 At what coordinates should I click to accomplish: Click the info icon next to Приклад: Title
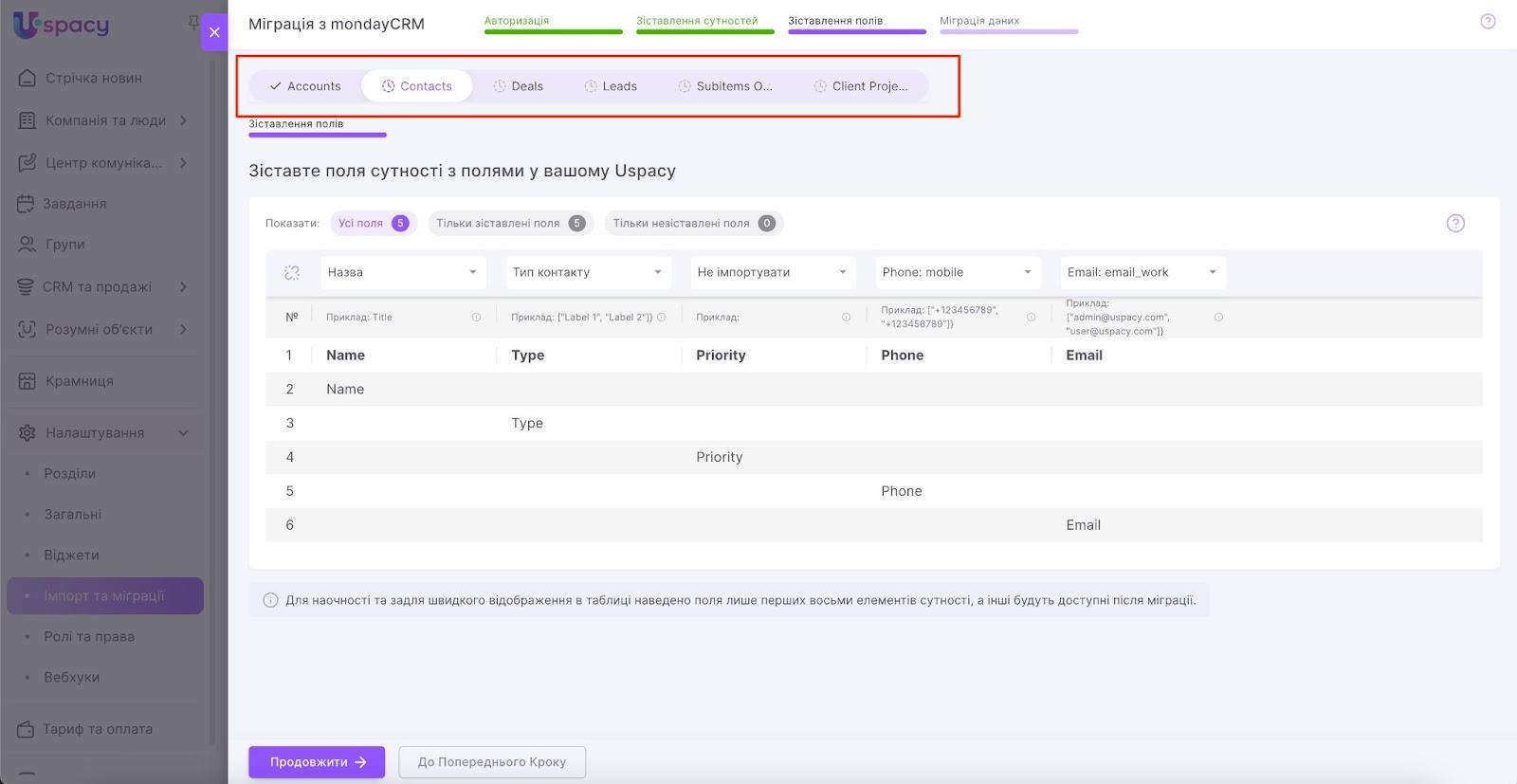tap(476, 318)
